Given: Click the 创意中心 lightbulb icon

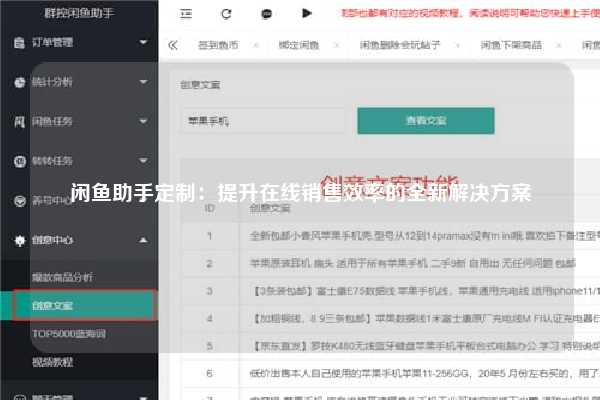Looking at the screenshot, I should tap(20, 240).
